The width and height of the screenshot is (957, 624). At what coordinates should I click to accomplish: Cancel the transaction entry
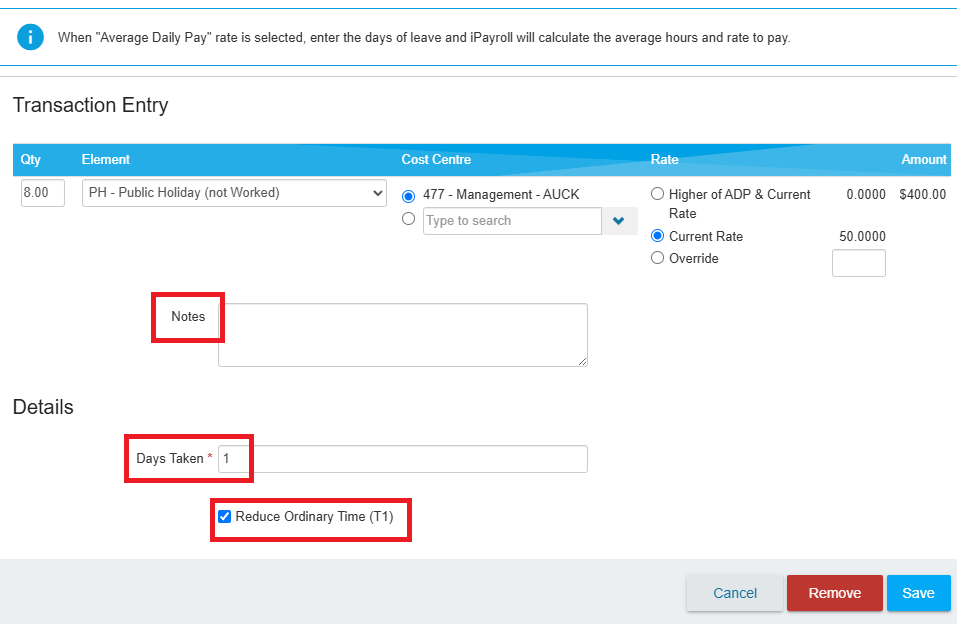tap(735, 593)
